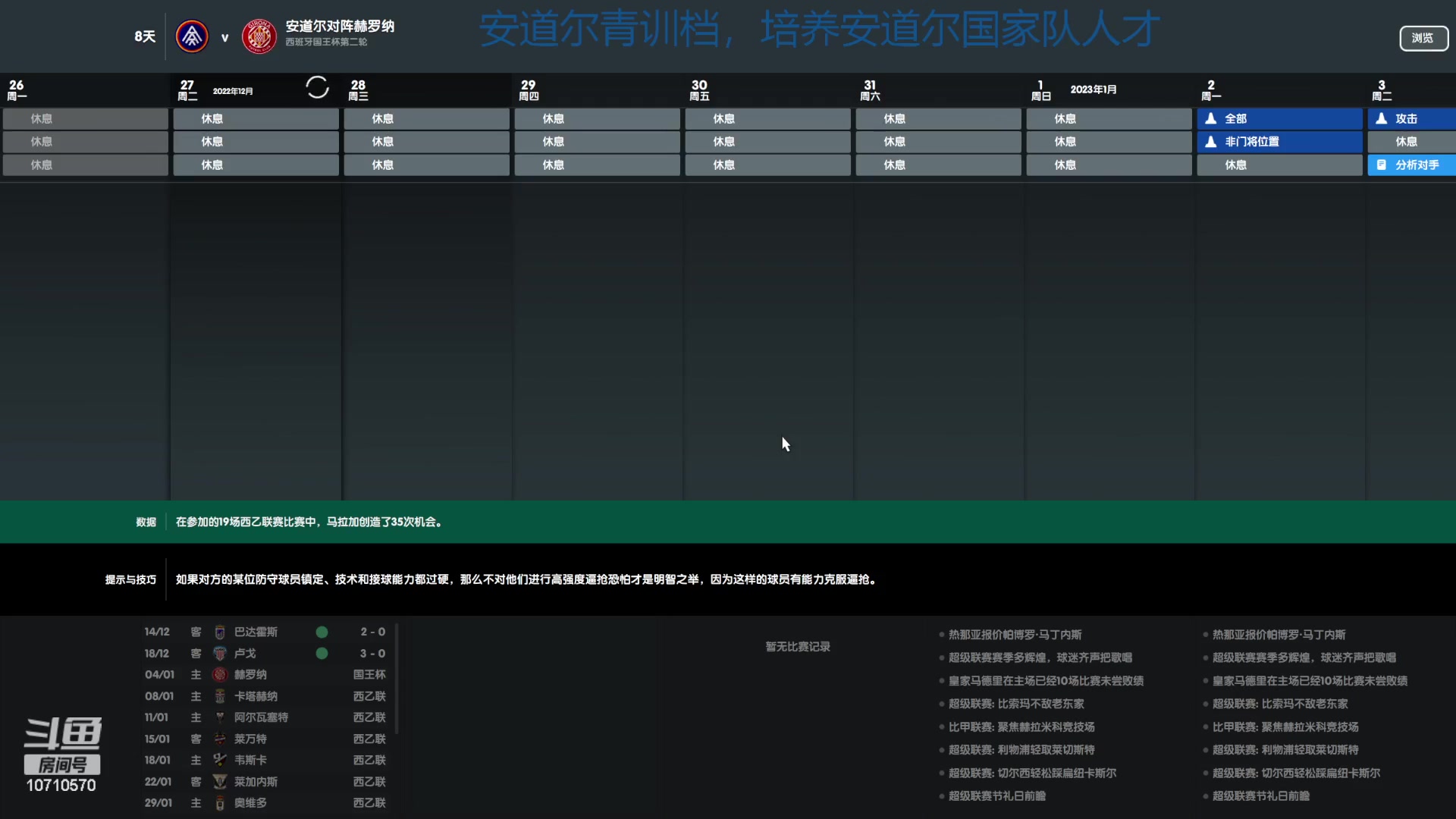The width and height of the screenshot is (1456, 819).
Task: Open the 分析对手 session
Action: [1412, 165]
